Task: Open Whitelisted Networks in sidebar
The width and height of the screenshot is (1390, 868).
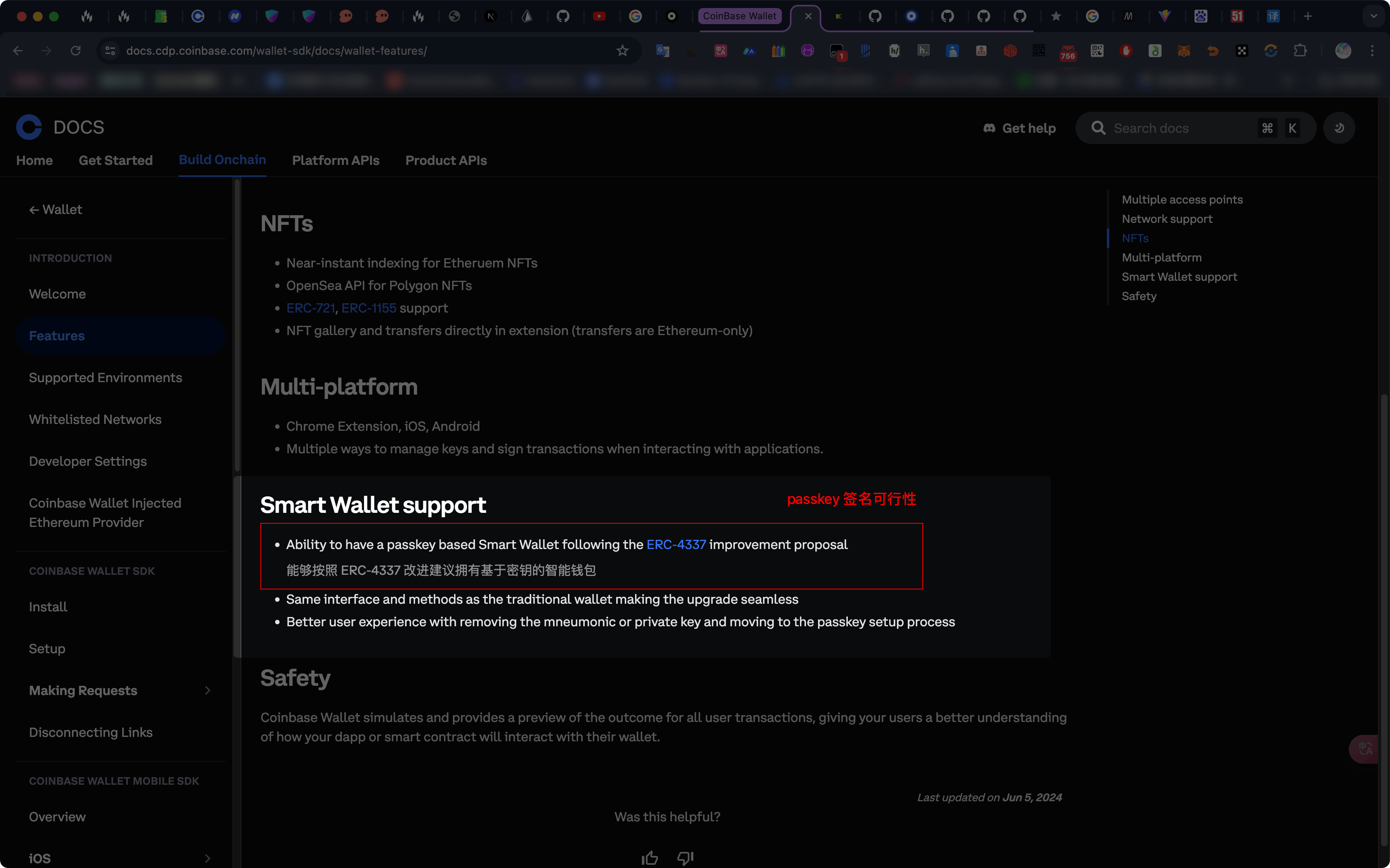Action: tap(95, 420)
